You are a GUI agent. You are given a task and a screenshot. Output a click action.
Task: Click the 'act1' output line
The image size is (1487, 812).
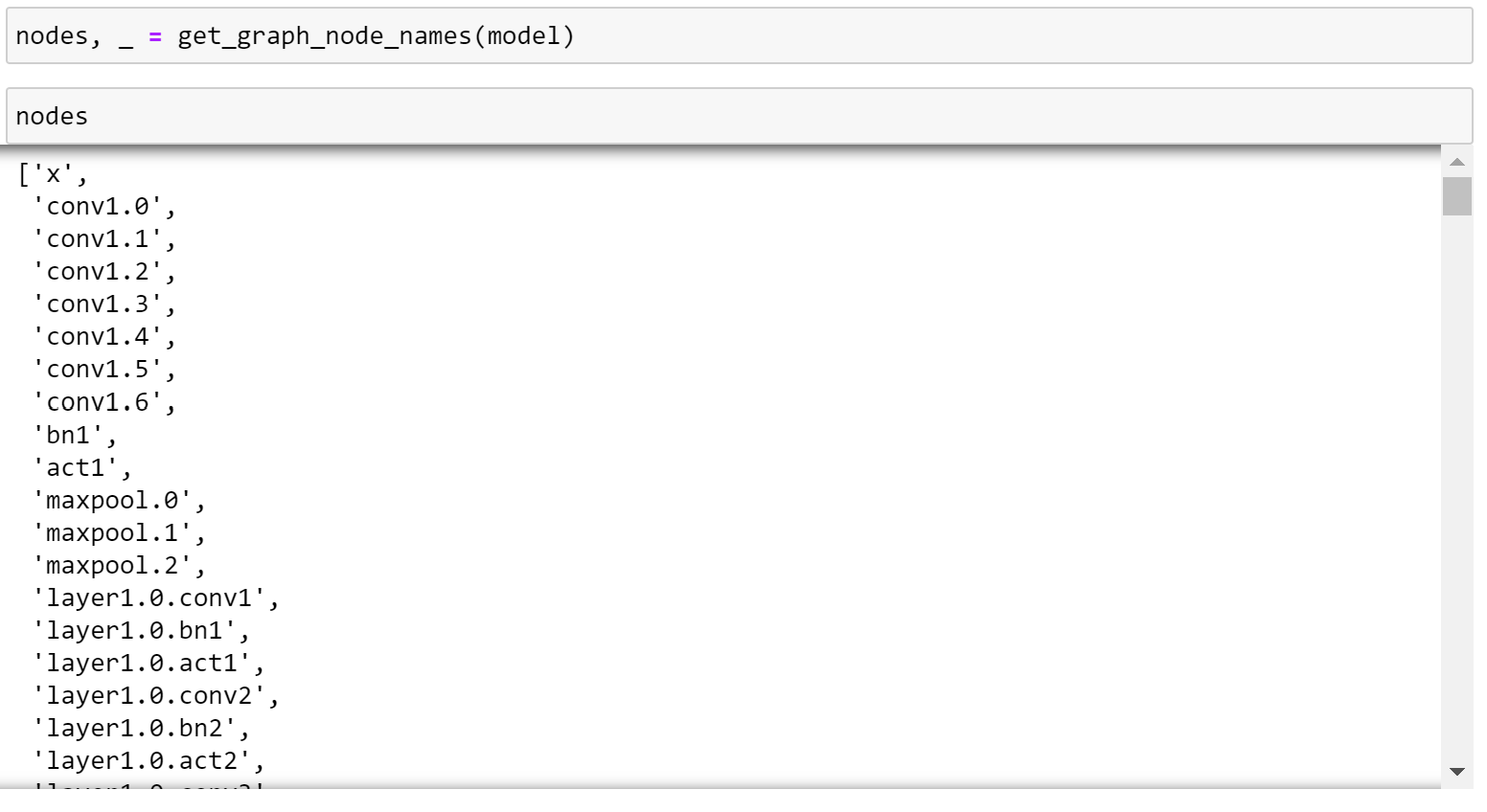(x=82, y=467)
